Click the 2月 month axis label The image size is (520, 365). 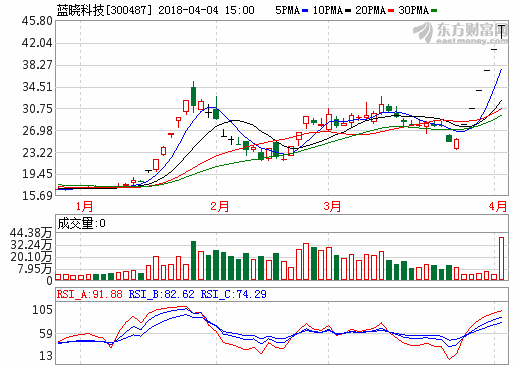[x=220, y=206]
